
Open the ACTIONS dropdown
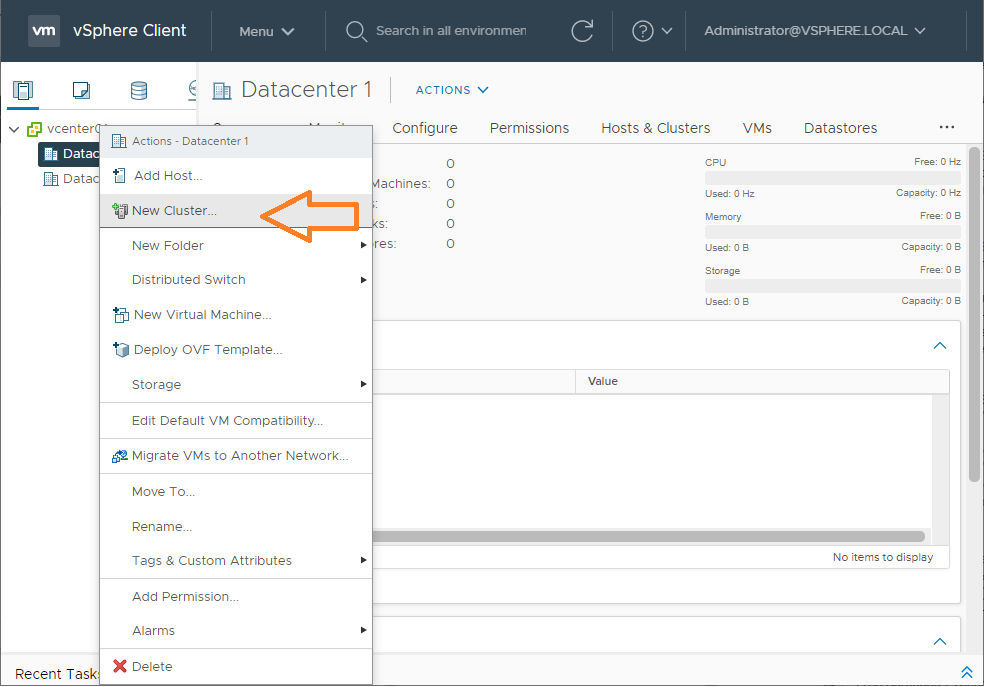click(x=452, y=90)
